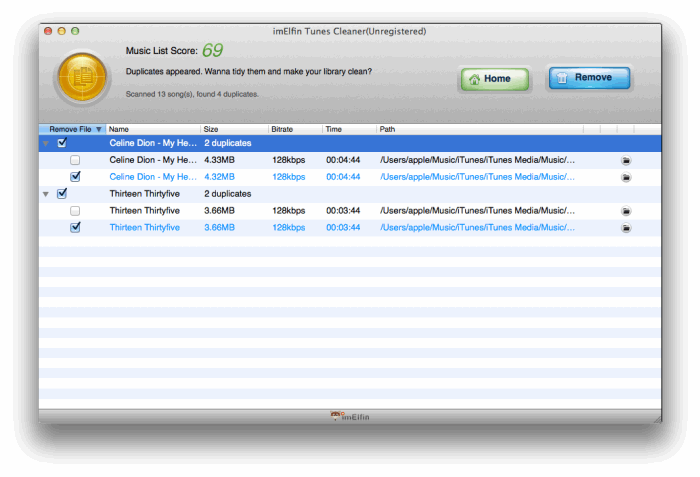Click the window zoom green button

click(75, 31)
